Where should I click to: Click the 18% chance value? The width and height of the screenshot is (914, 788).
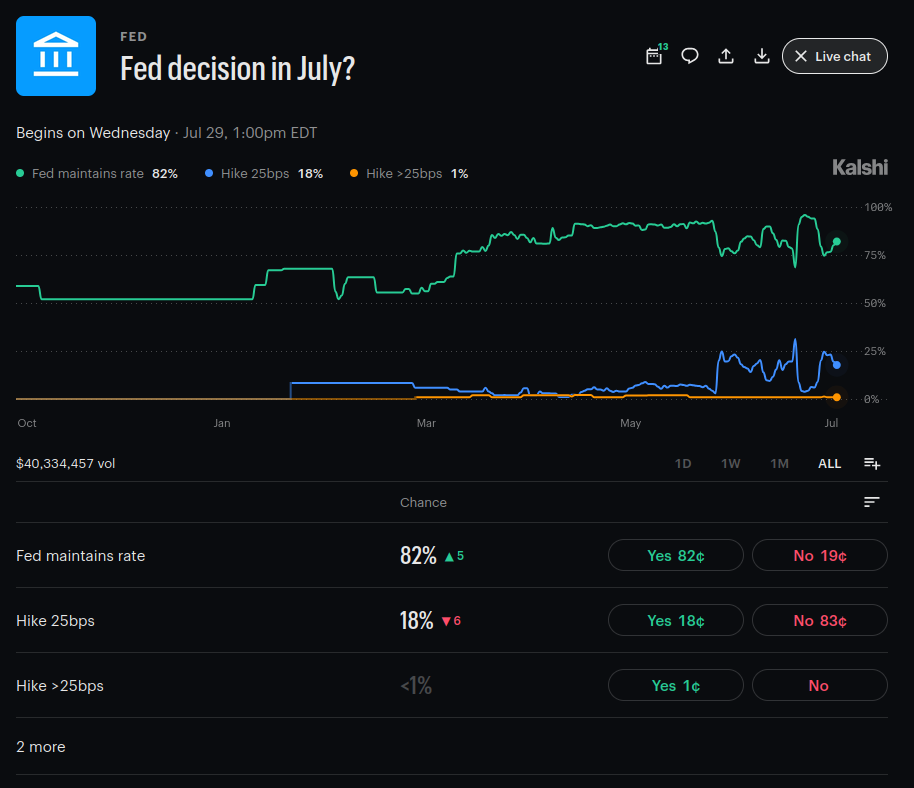pos(416,620)
